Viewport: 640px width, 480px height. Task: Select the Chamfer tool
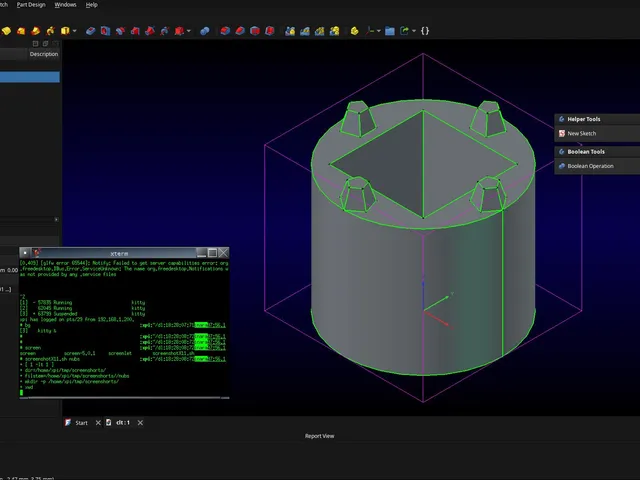[x=240, y=31]
